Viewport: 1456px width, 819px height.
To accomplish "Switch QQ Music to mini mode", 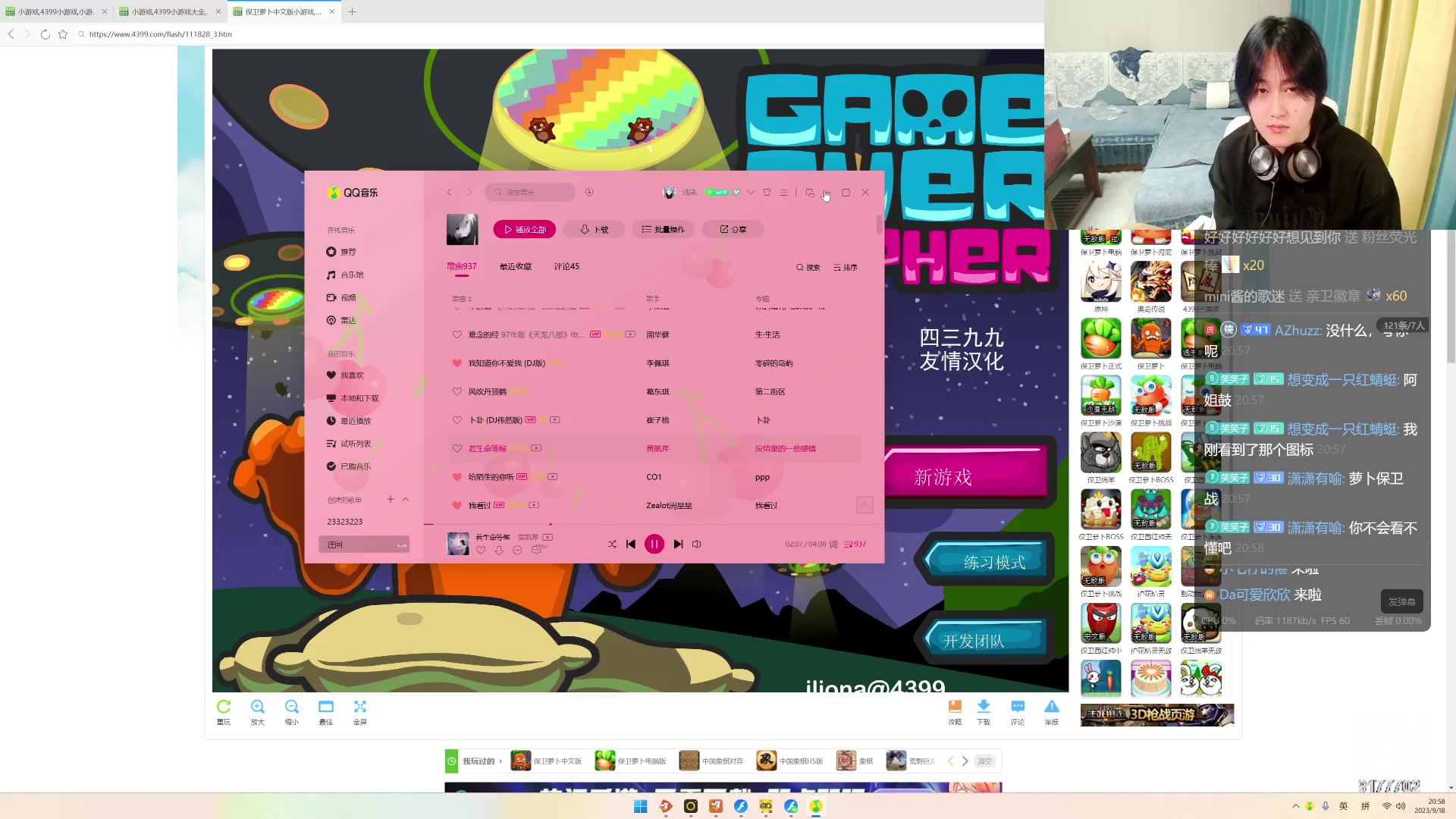I will pos(810,193).
